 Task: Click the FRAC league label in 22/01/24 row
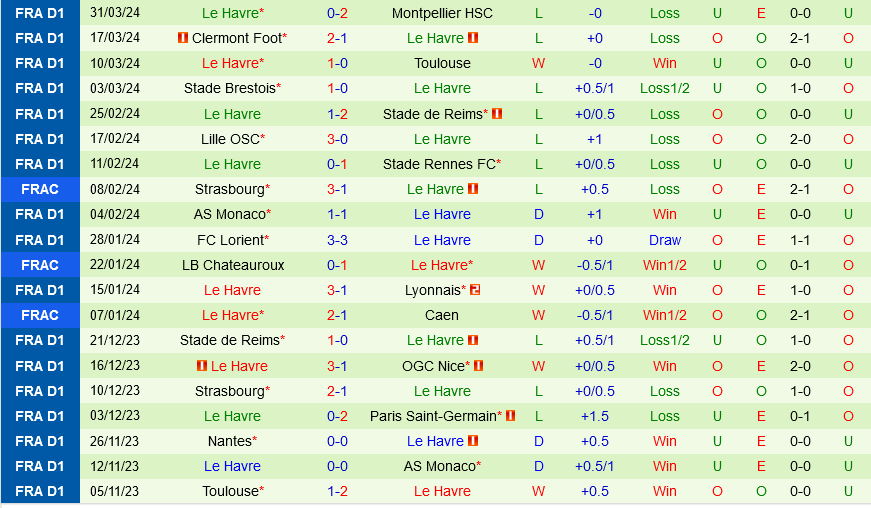coord(39,265)
